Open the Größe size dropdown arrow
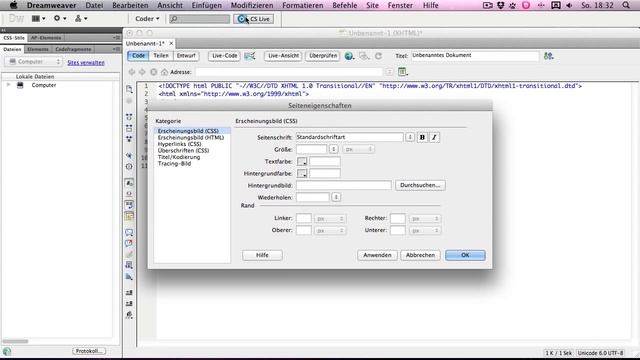The width and height of the screenshot is (640, 360). pyautogui.click(x=333, y=149)
